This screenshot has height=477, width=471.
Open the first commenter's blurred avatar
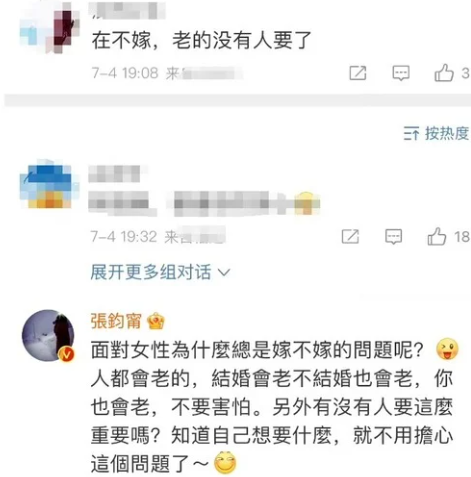pyautogui.click(x=49, y=28)
